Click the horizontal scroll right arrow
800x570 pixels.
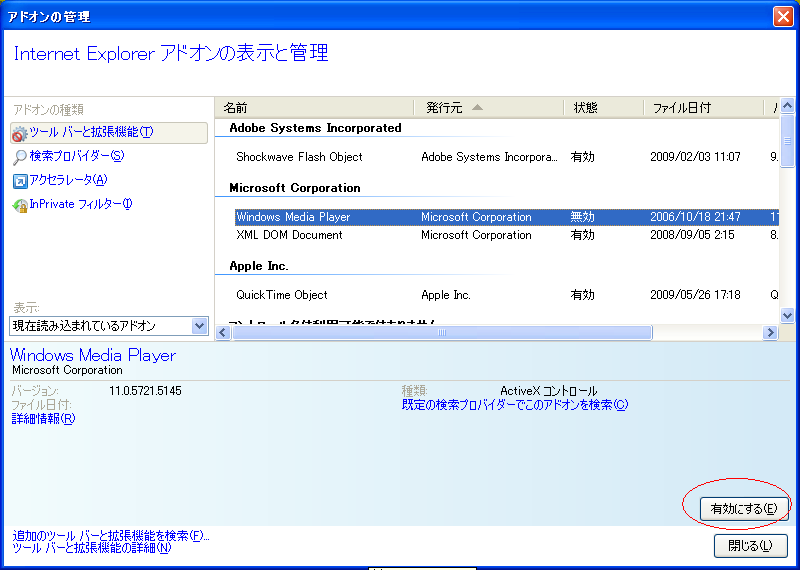coord(770,333)
